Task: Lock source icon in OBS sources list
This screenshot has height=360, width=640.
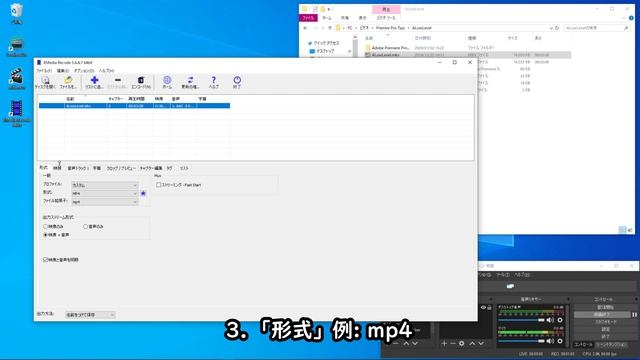Action: click(489, 307)
